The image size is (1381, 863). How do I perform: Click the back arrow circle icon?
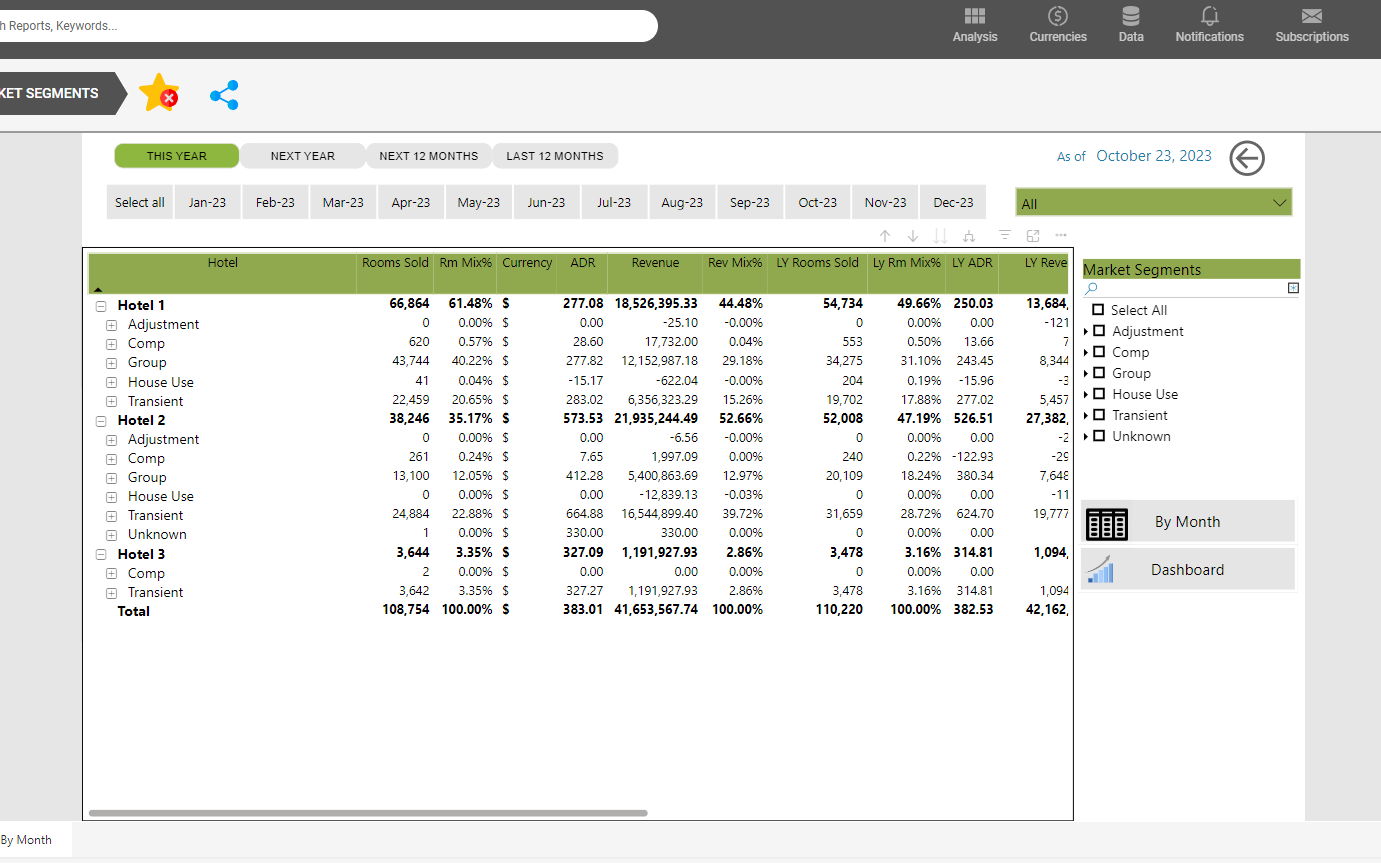(x=1246, y=158)
